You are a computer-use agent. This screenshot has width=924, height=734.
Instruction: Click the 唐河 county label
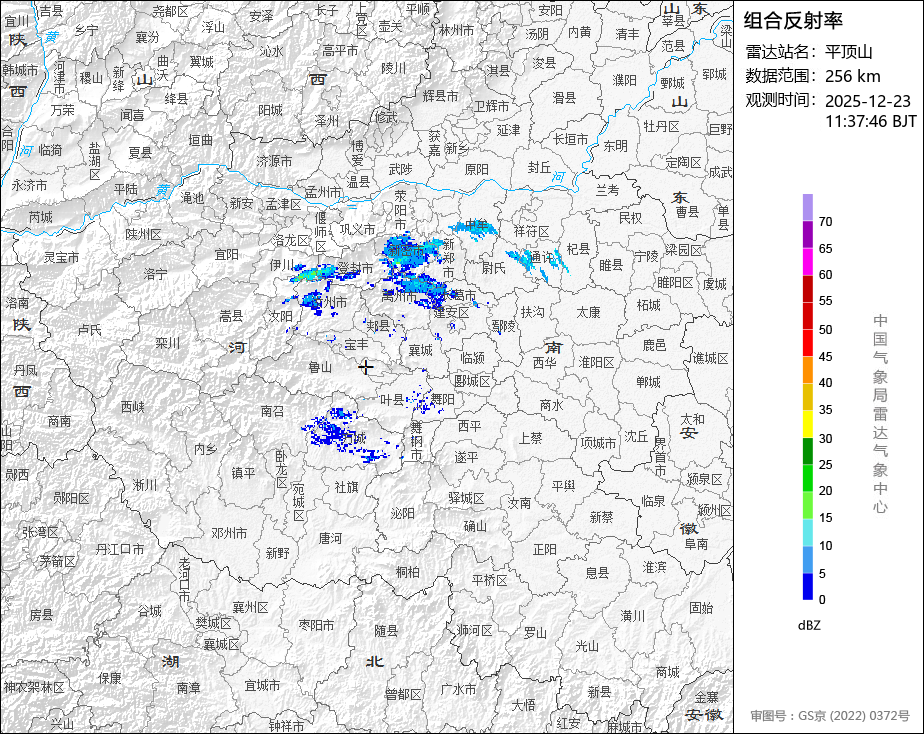[x=330, y=538]
